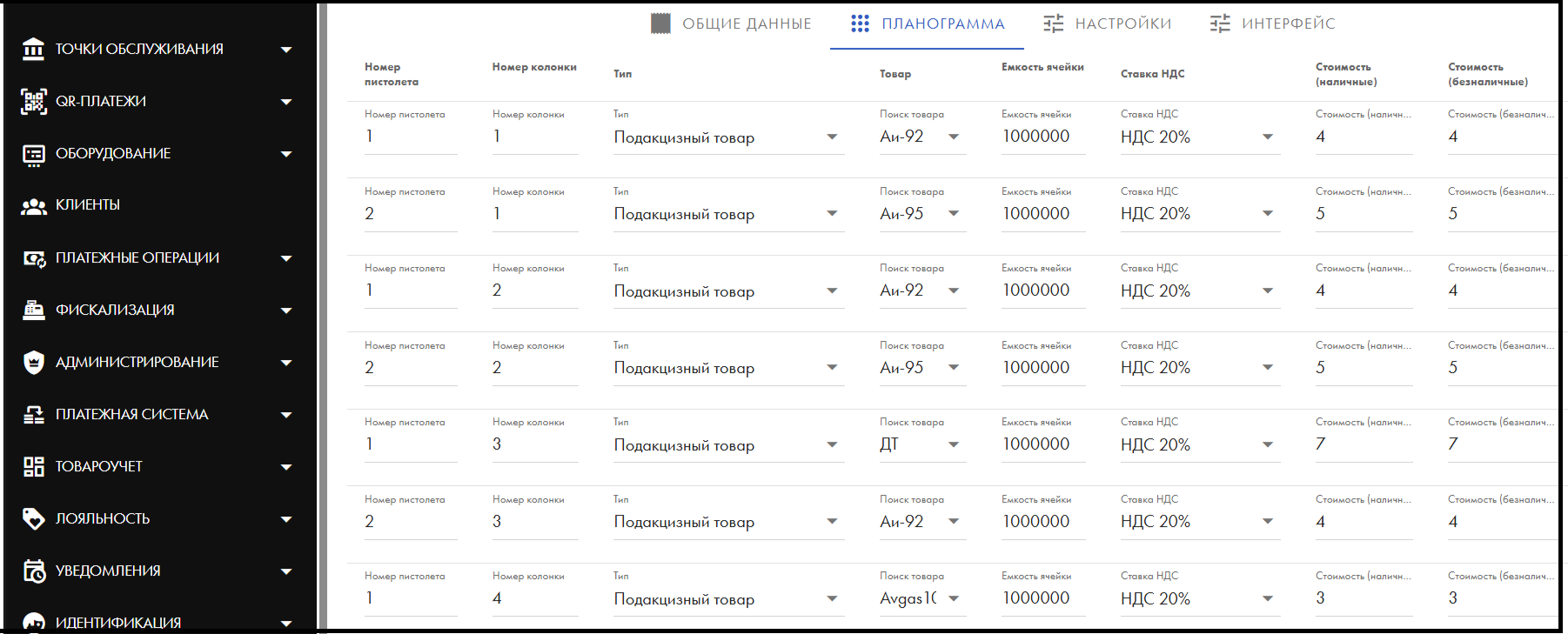Click the Ставка НДС column header
The width and height of the screenshot is (1568, 634).
pos(1152,74)
